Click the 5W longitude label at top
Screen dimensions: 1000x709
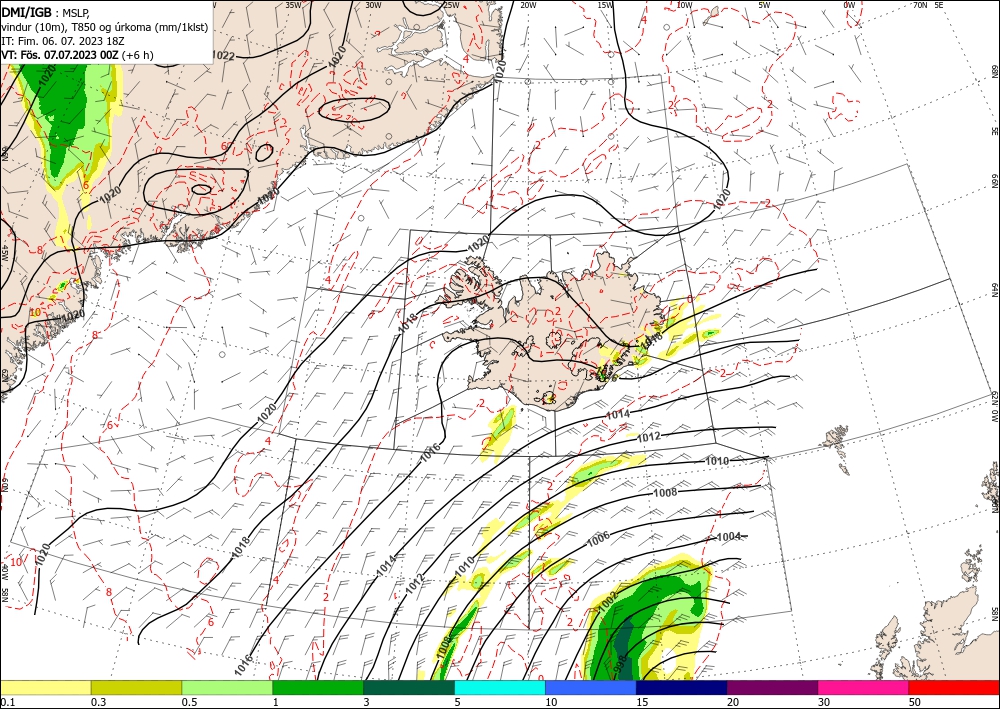[764, 5]
